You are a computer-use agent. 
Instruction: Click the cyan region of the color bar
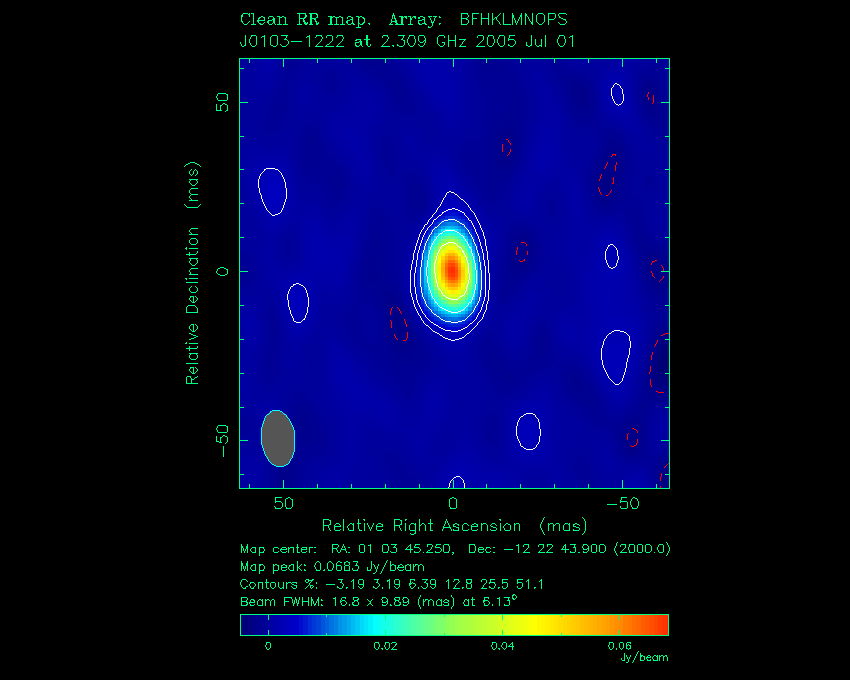(x=374, y=625)
